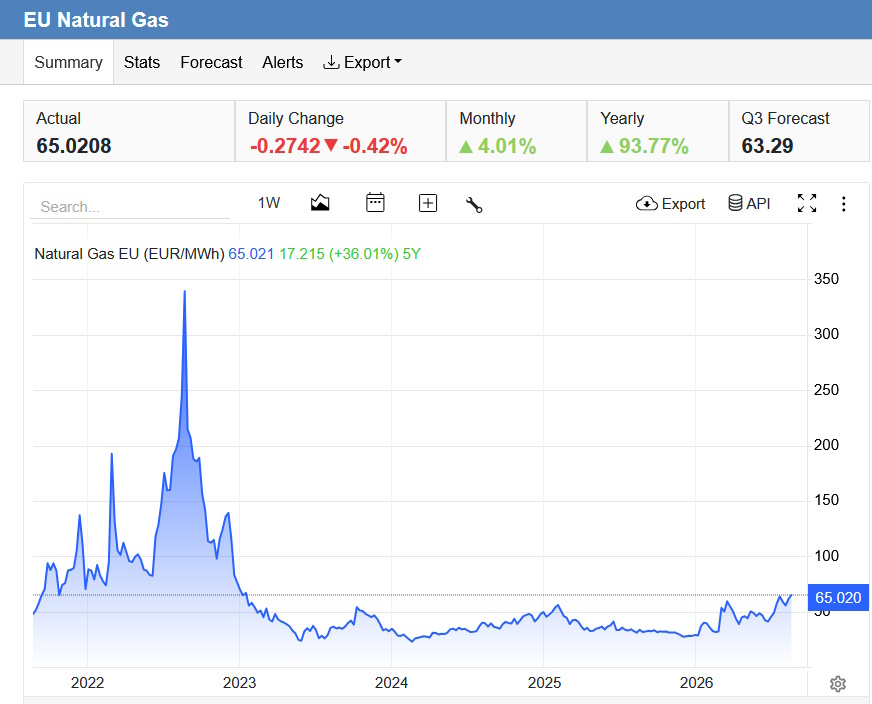Open the Alerts tab
The width and height of the screenshot is (872, 704).
click(x=283, y=62)
